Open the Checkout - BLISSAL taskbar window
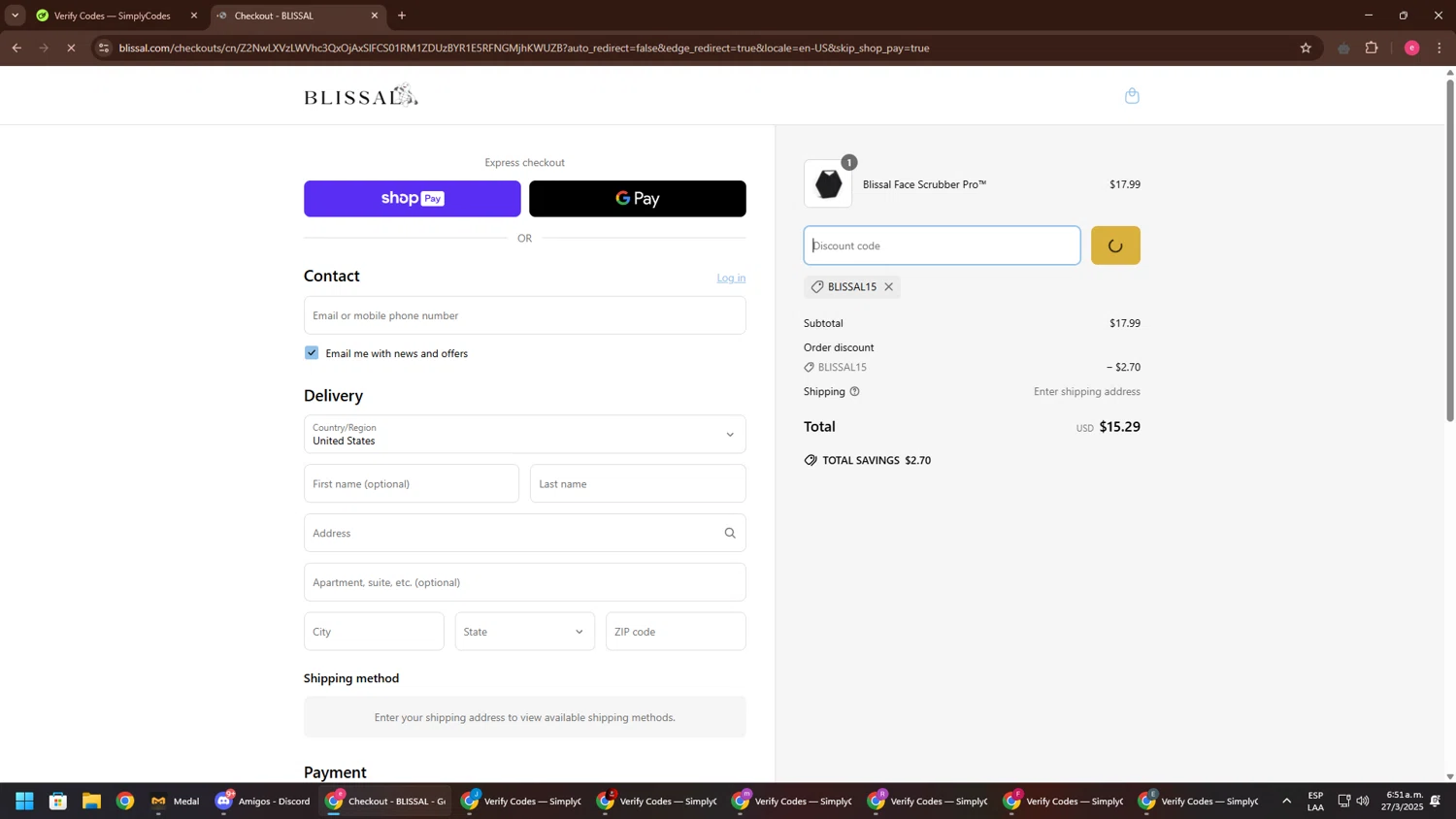This screenshot has width=1456, height=819. pyautogui.click(x=386, y=802)
